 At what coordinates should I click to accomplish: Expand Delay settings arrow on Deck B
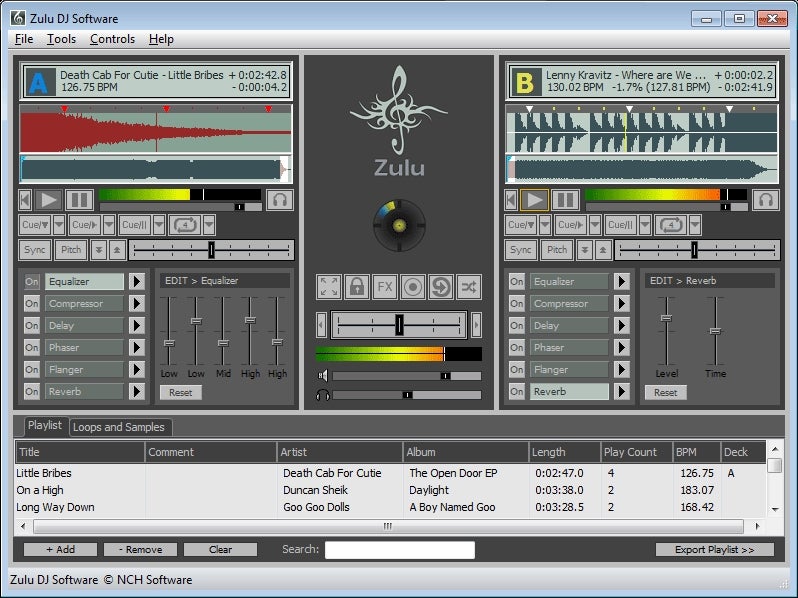tap(621, 326)
